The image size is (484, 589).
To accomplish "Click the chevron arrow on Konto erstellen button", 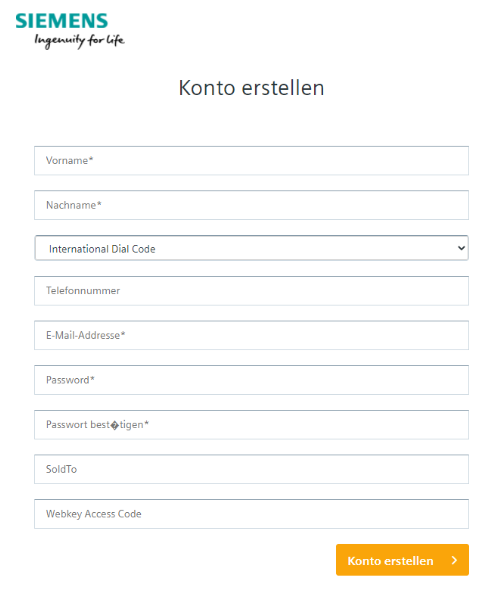I will click(x=454, y=560).
